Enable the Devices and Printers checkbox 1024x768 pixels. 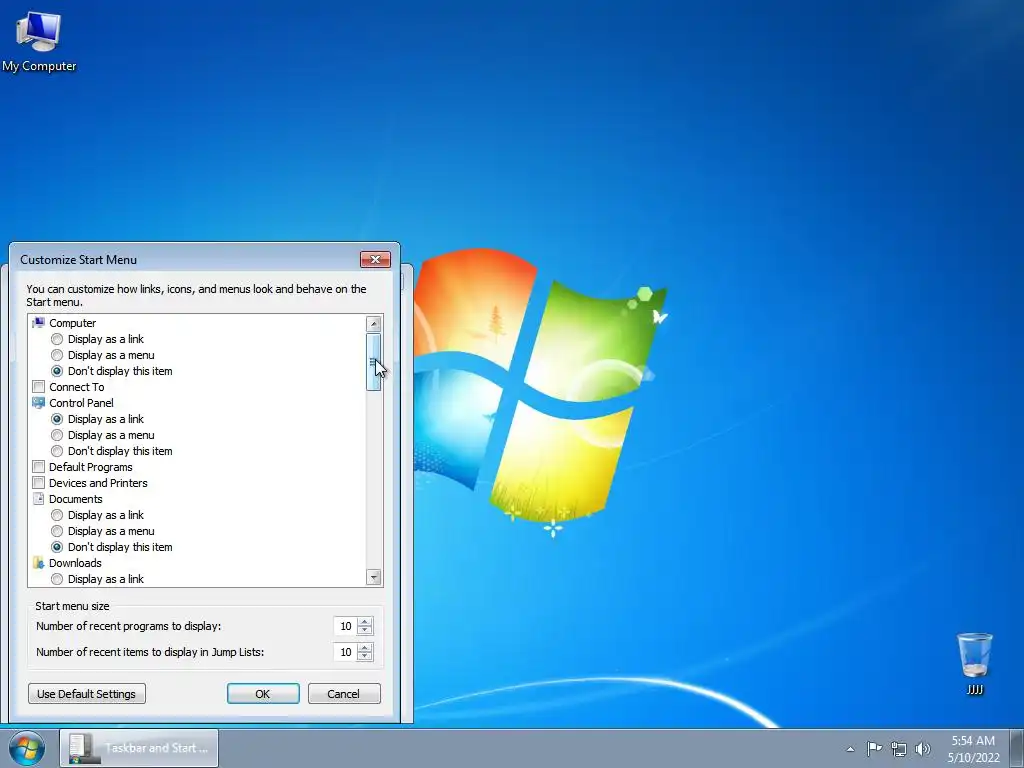[39, 483]
